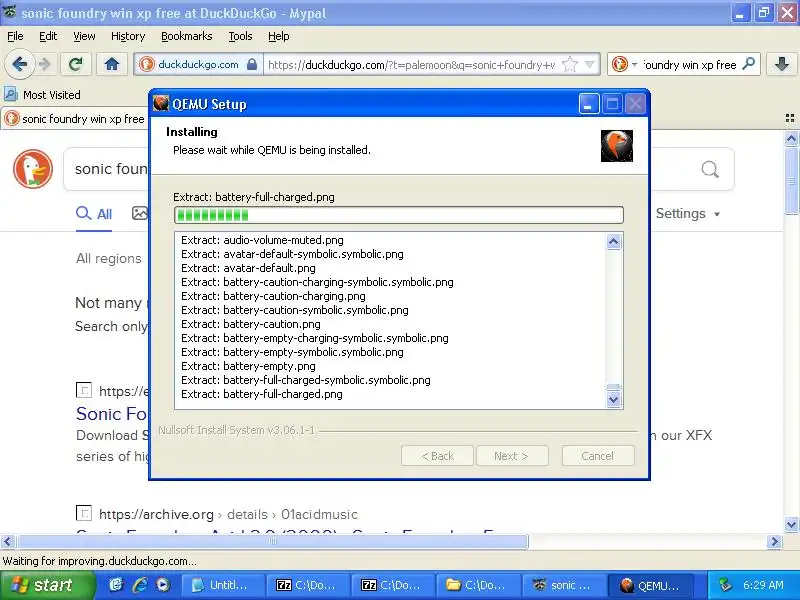Click the DuckDuckGo page search magnifier button
Viewport: 800px width, 600px height.
point(710,169)
